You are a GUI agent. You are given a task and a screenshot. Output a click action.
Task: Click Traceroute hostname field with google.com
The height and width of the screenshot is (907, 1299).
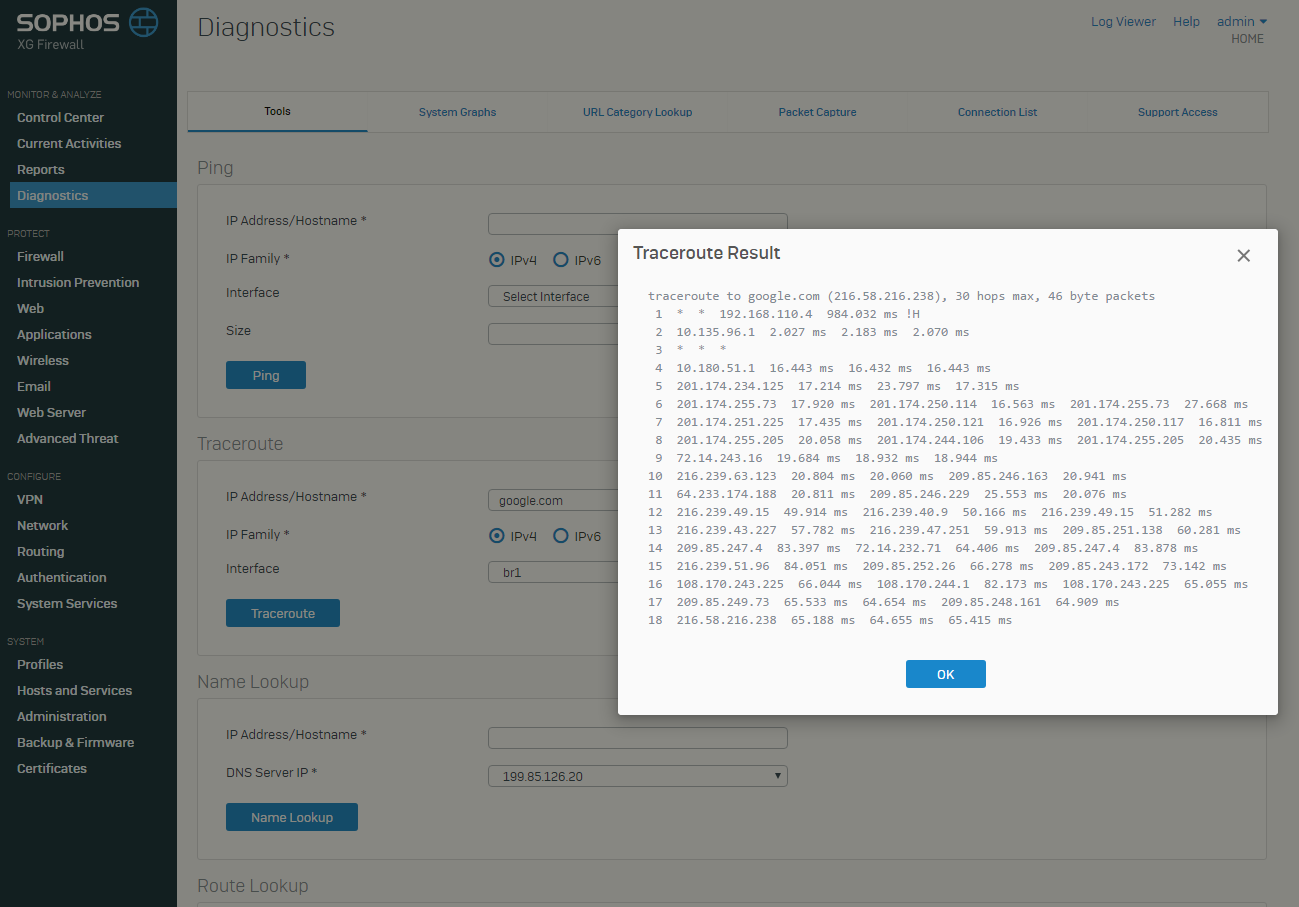click(x=553, y=500)
